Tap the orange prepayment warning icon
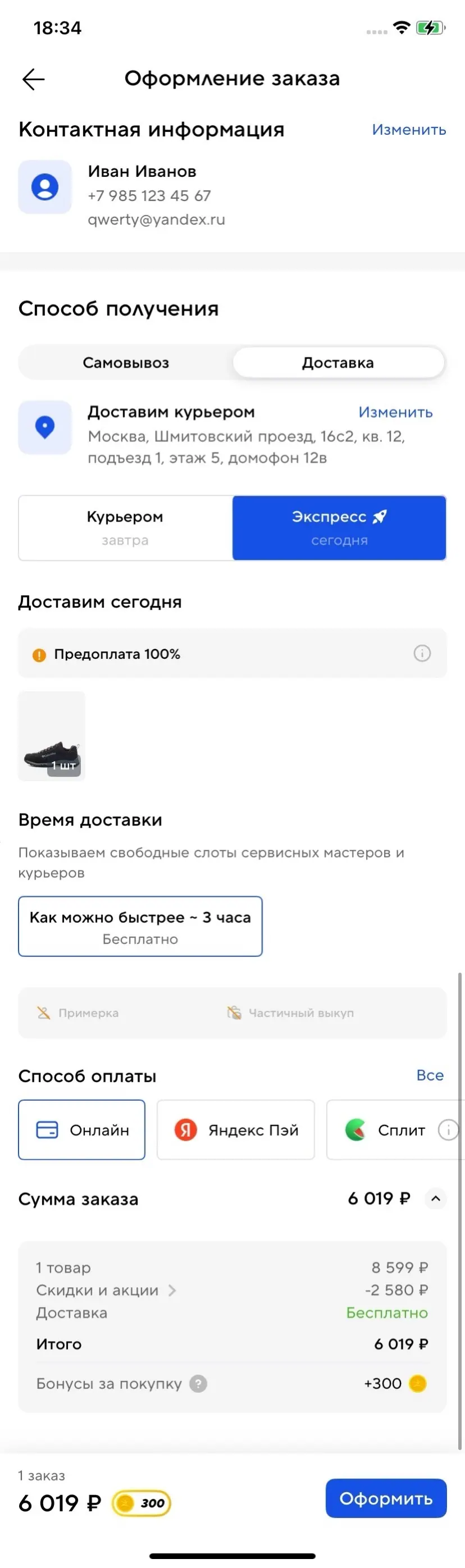The height and width of the screenshot is (1568, 465). [x=39, y=655]
